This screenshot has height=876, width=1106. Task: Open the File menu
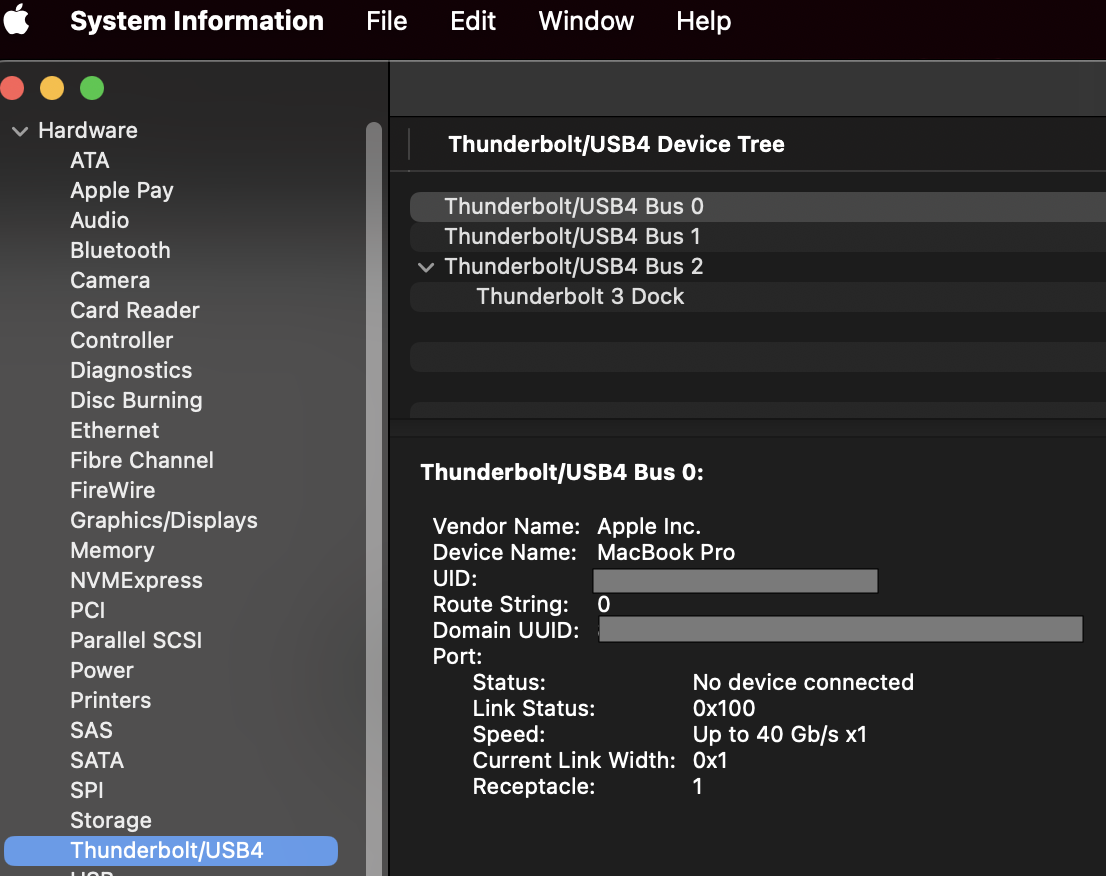(387, 21)
